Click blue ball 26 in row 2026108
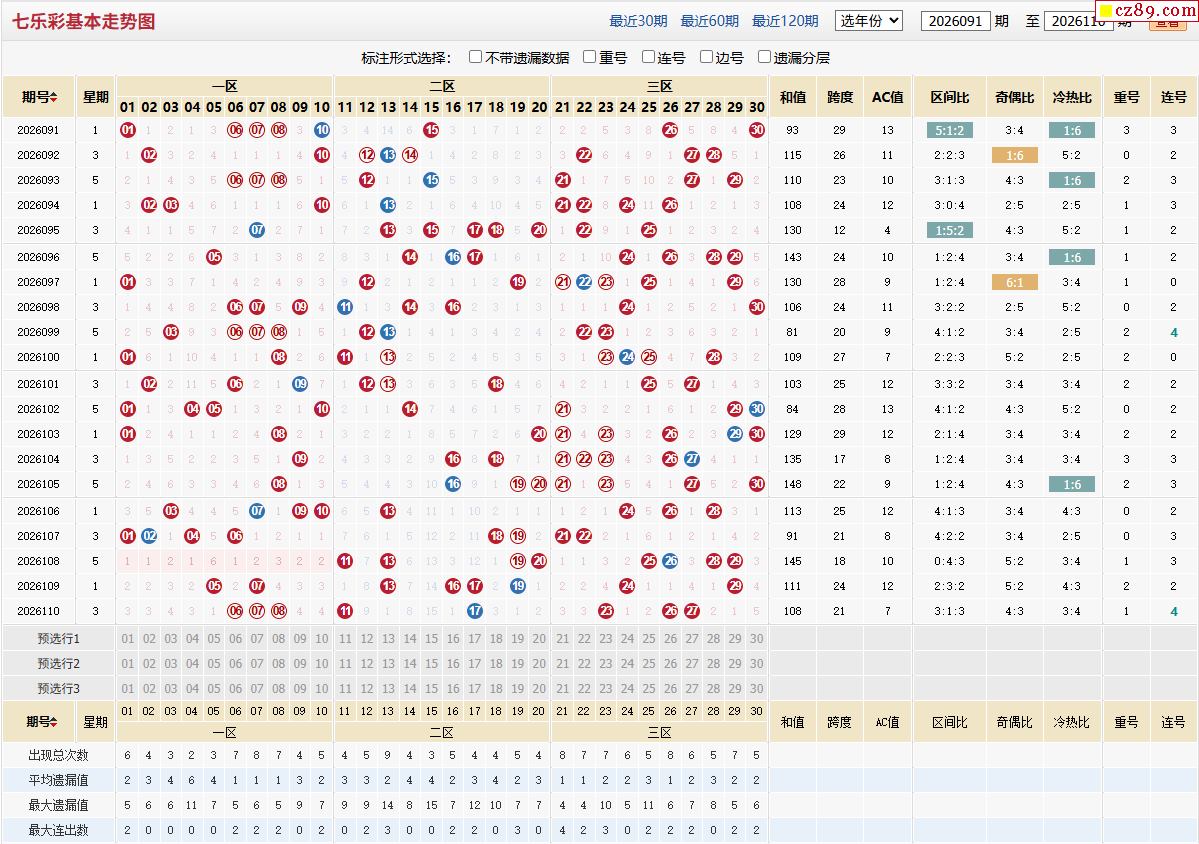 click(671, 561)
